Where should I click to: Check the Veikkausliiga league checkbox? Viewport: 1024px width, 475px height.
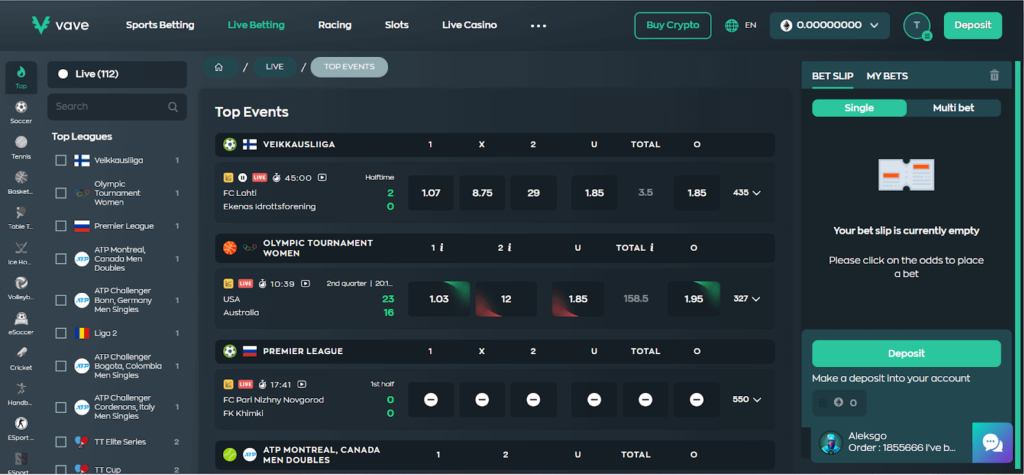[61, 160]
